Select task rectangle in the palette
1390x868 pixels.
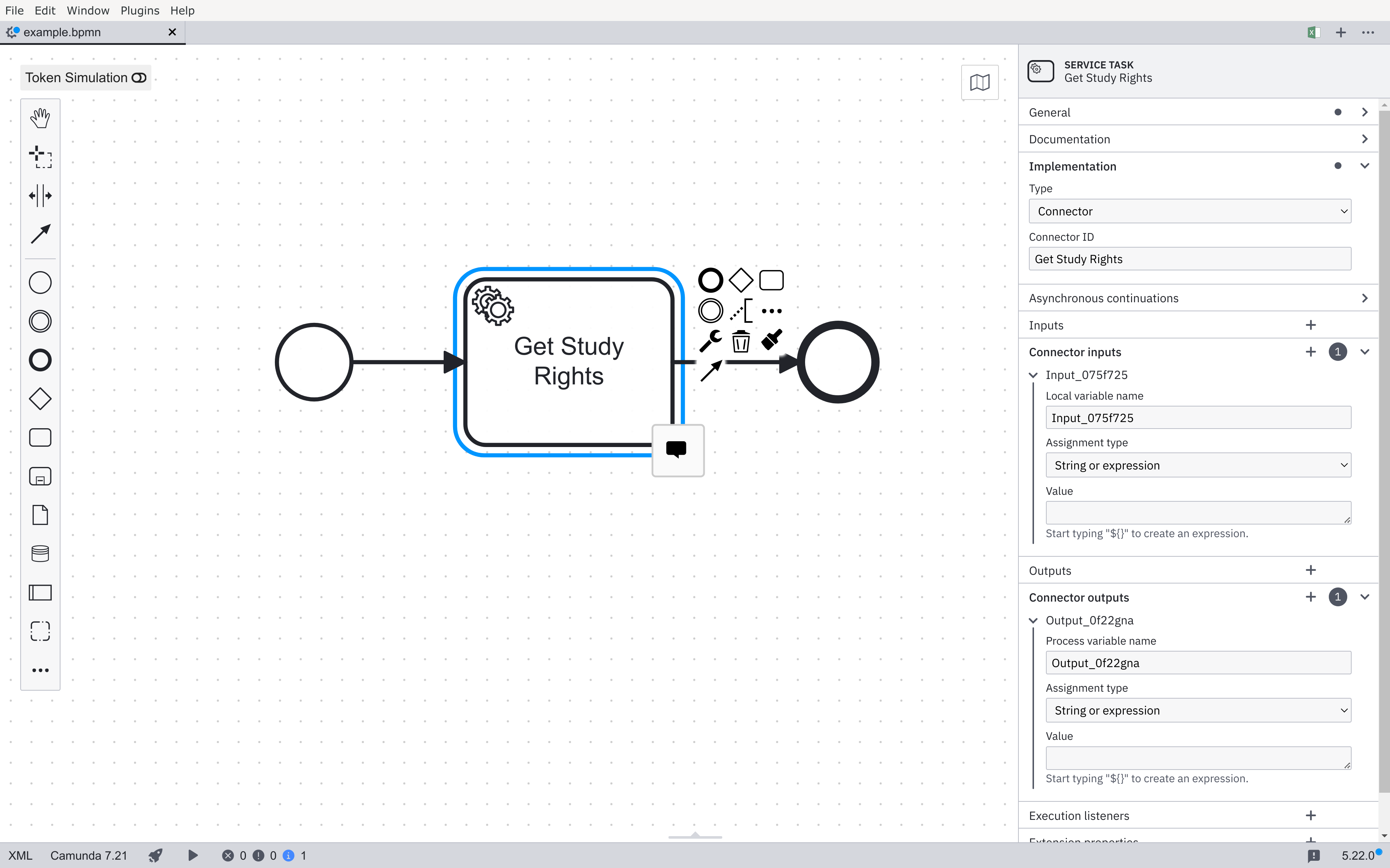pos(40,438)
